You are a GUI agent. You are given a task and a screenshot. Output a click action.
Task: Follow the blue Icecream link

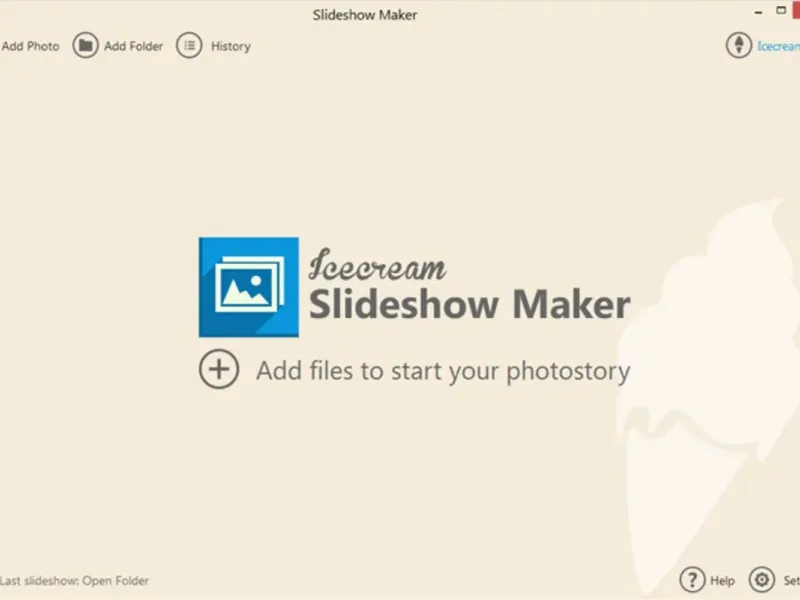pyautogui.click(x=779, y=46)
